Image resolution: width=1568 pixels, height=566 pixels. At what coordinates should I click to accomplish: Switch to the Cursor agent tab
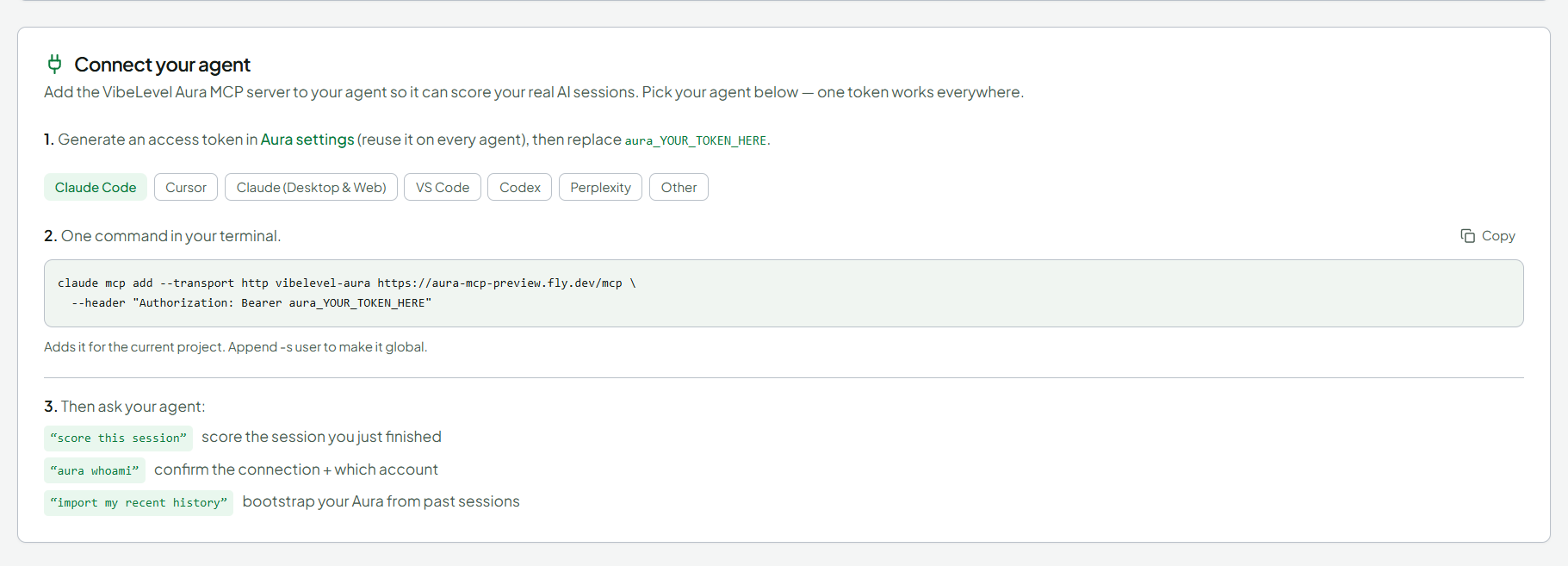coord(186,187)
